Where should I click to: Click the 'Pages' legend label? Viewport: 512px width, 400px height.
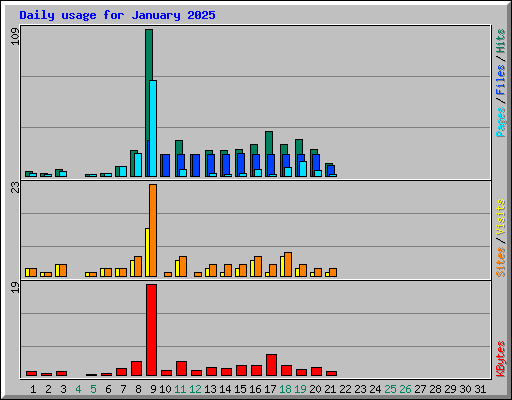[500, 122]
